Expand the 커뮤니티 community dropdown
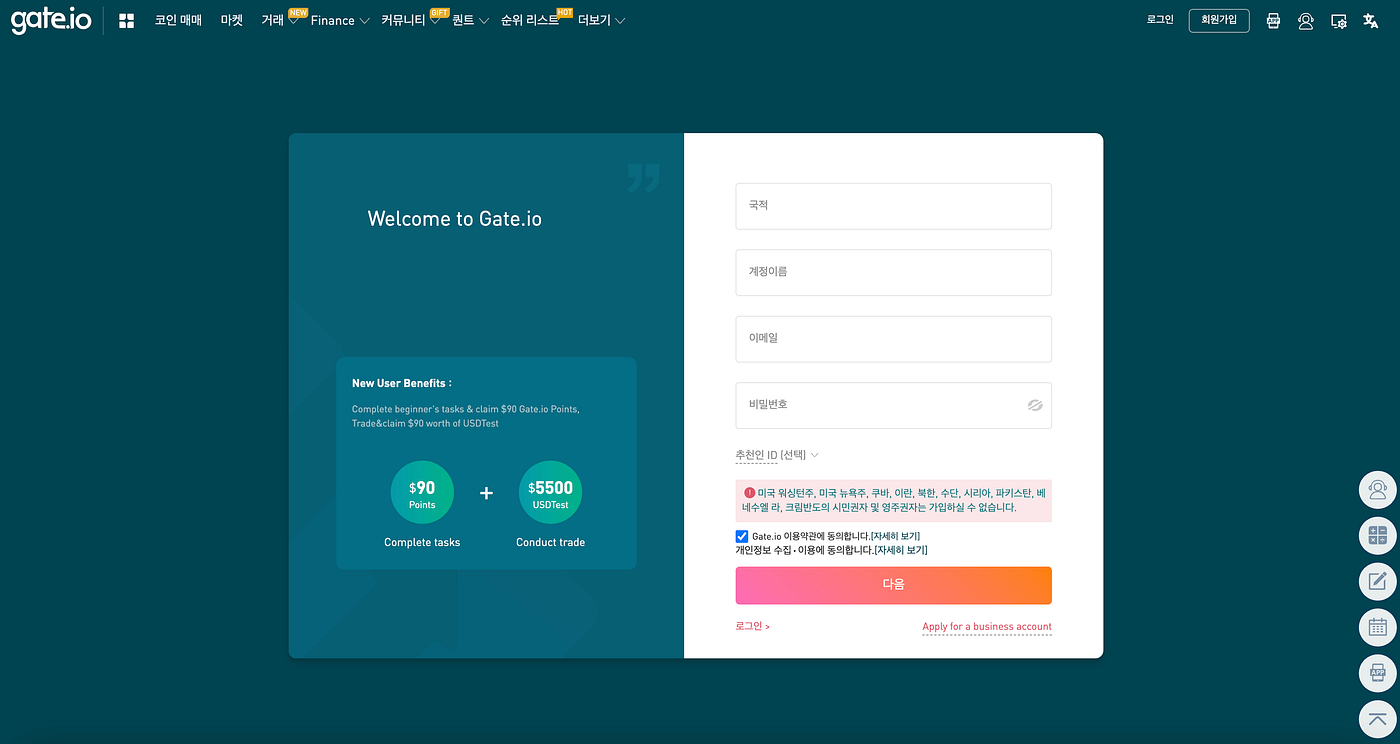Image resolution: width=1400 pixels, height=744 pixels. (x=410, y=20)
